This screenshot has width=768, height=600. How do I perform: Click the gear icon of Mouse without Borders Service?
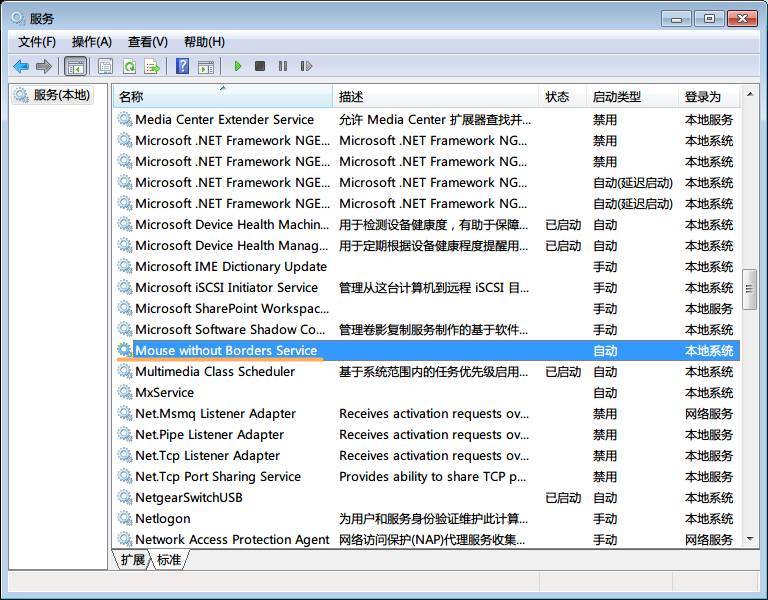pos(125,350)
